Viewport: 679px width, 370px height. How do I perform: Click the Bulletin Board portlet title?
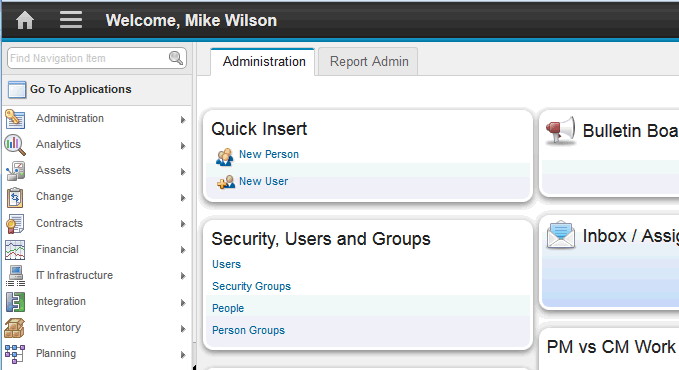(x=630, y=131)
